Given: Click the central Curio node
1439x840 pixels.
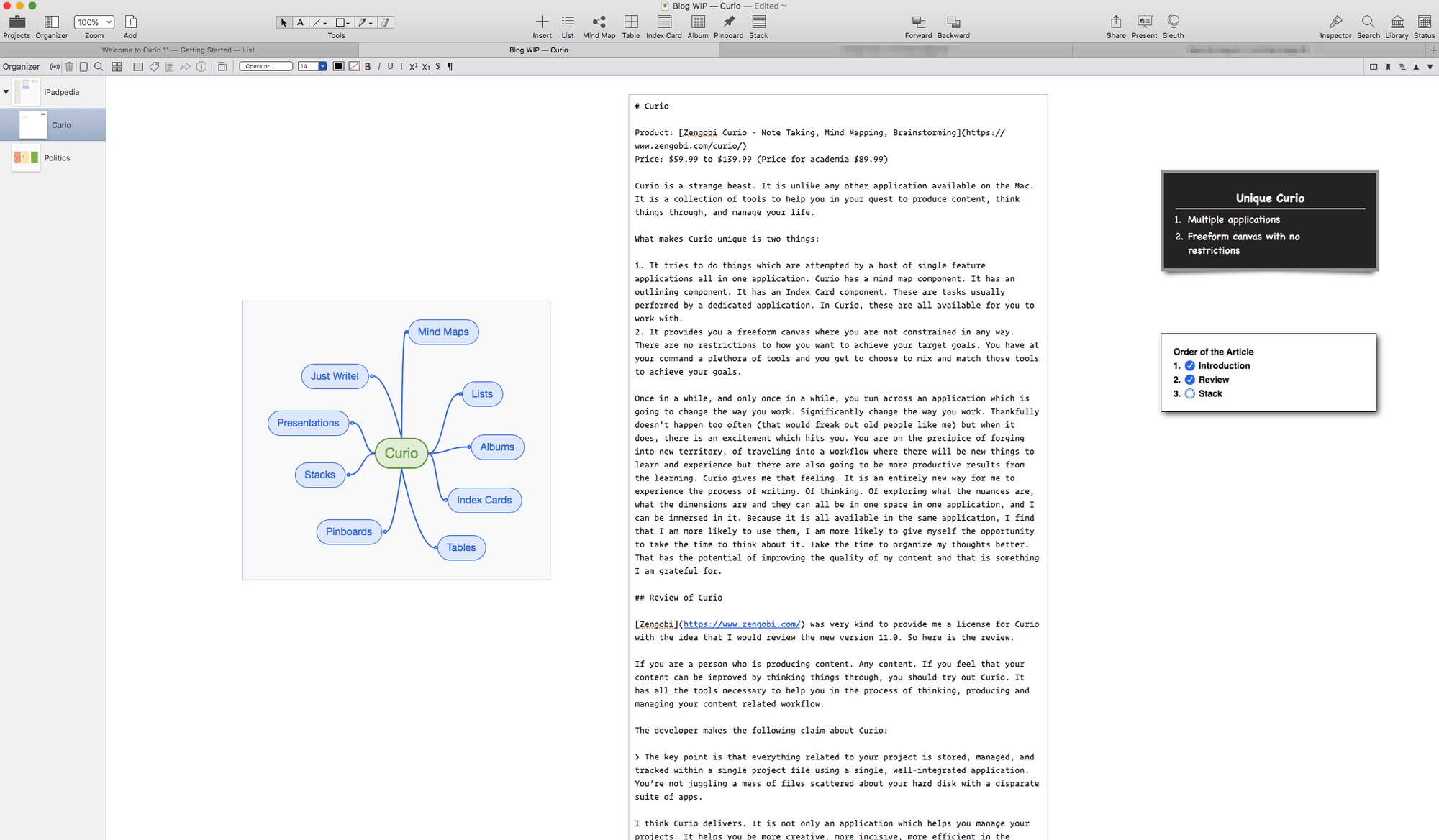Looking at the screenshot, I should coord(401,453).
